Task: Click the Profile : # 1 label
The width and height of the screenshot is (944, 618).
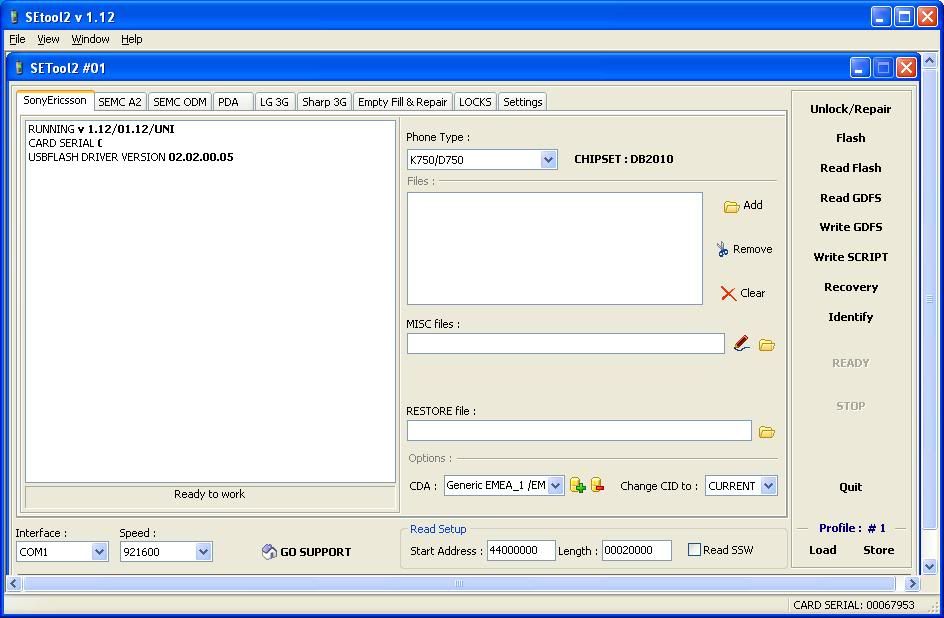Action: click(x=852, y=528)
